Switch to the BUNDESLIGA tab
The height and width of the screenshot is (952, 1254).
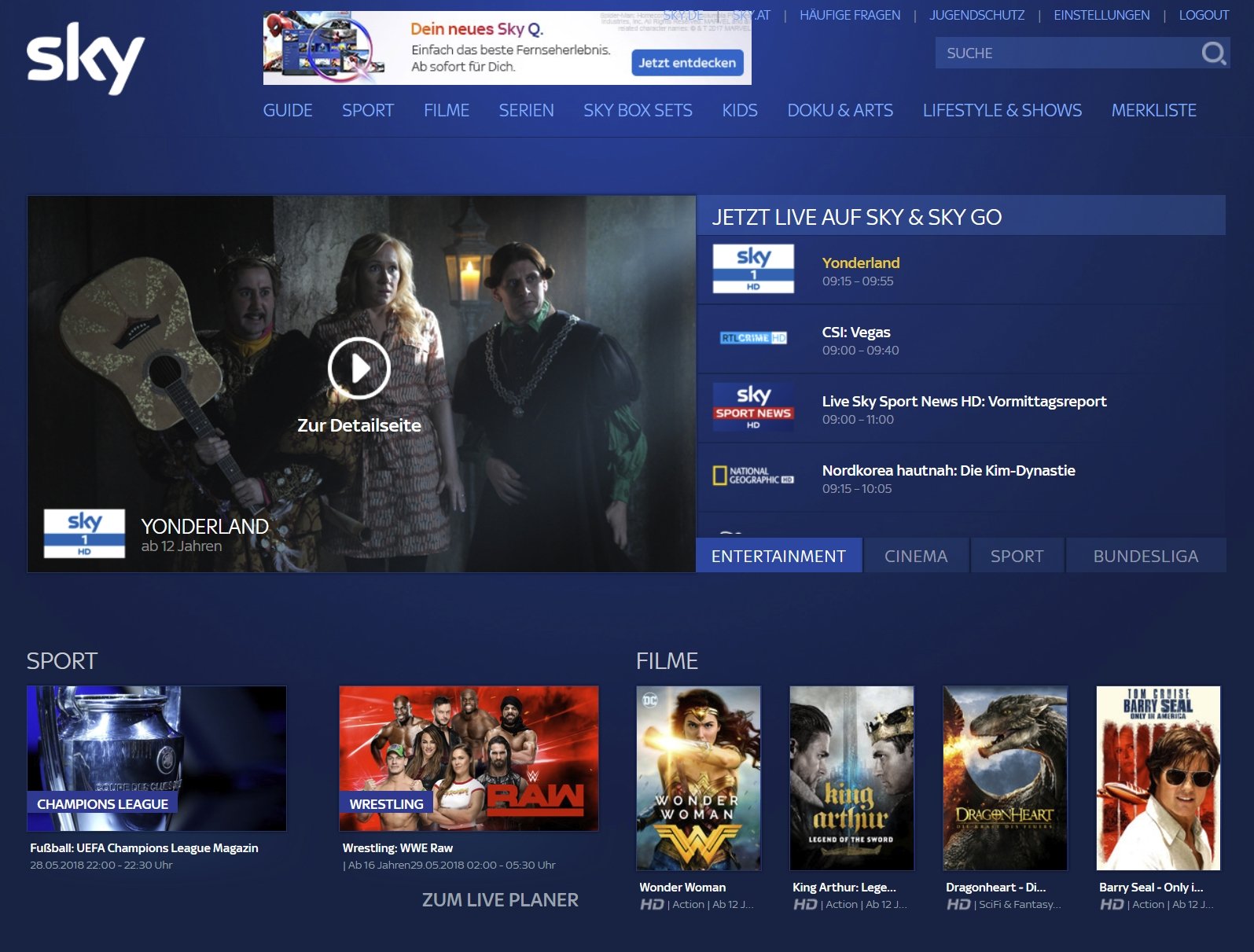(x=1146, y=556)
